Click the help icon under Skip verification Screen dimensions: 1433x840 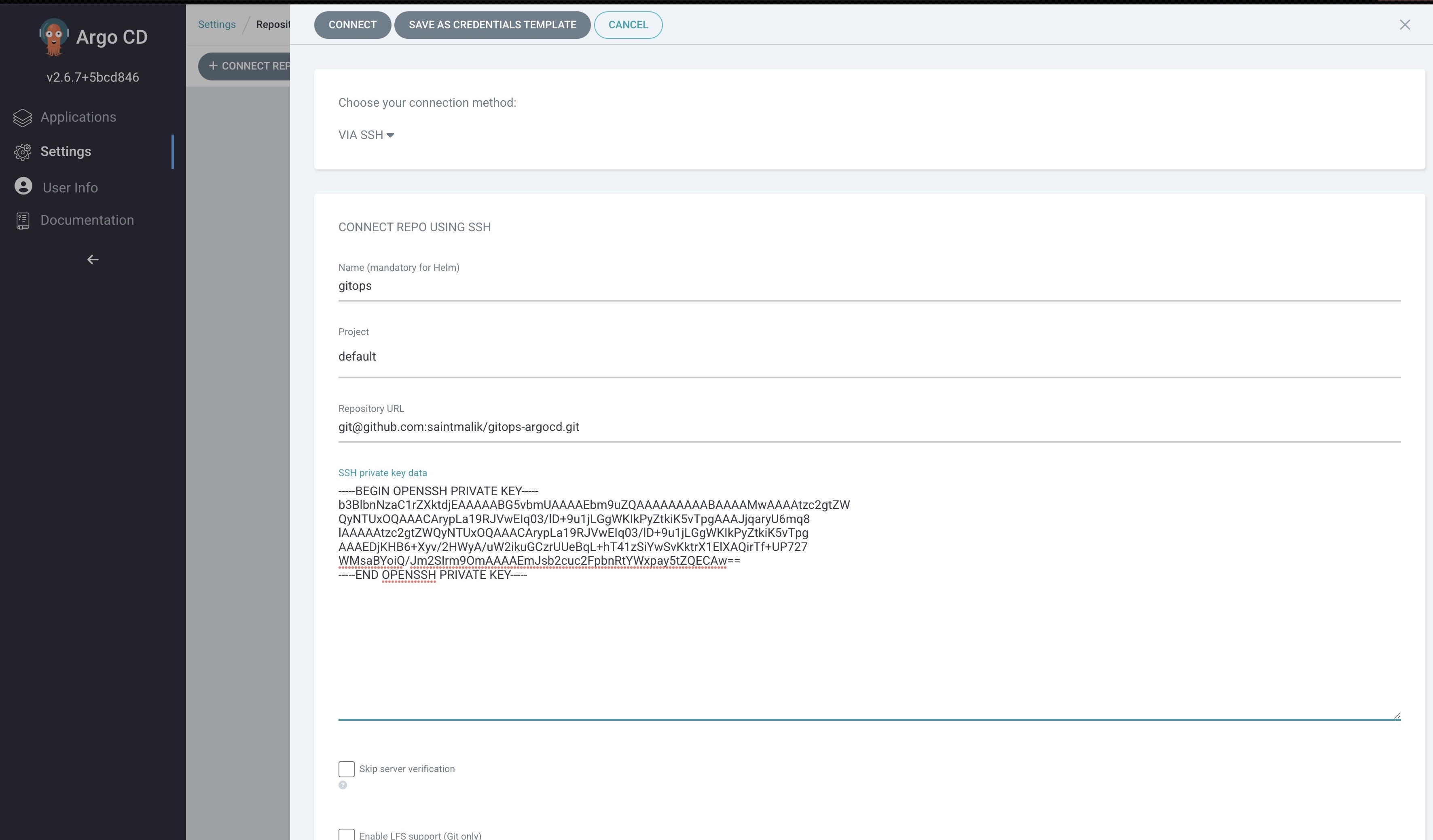[343, 785]
